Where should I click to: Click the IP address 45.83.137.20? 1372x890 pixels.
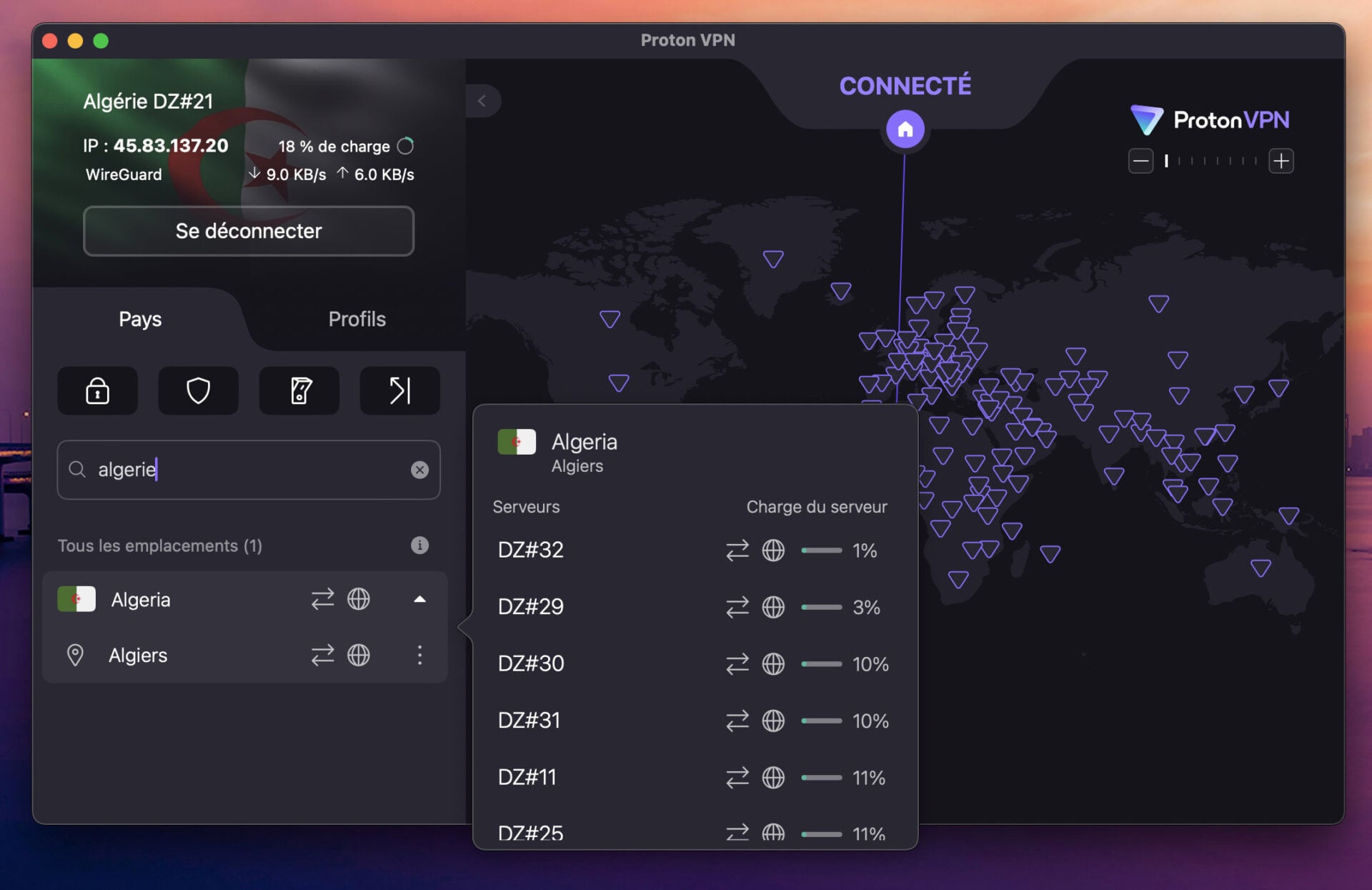tap(171, 145)
